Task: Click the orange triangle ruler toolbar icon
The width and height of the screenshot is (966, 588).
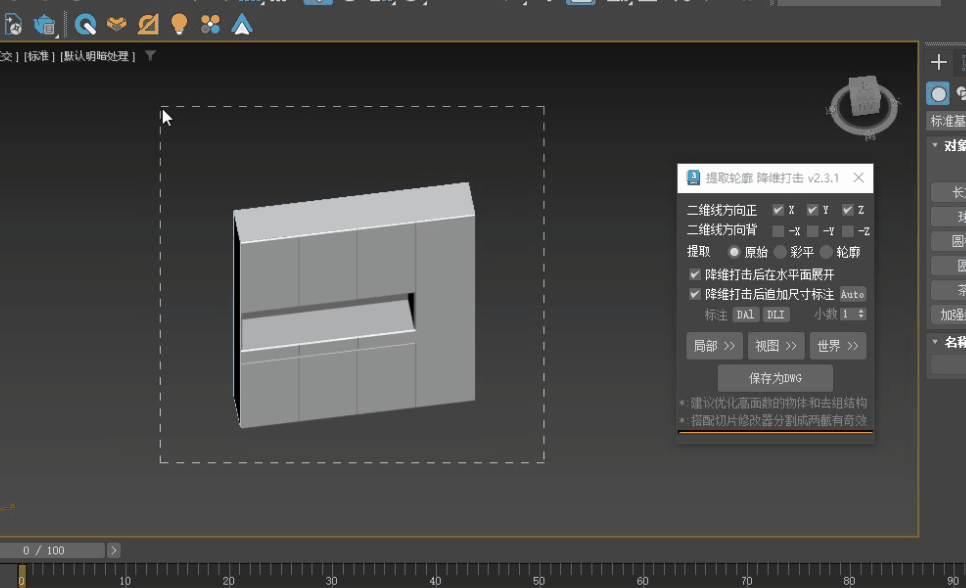Action: [x=148, y=25]
